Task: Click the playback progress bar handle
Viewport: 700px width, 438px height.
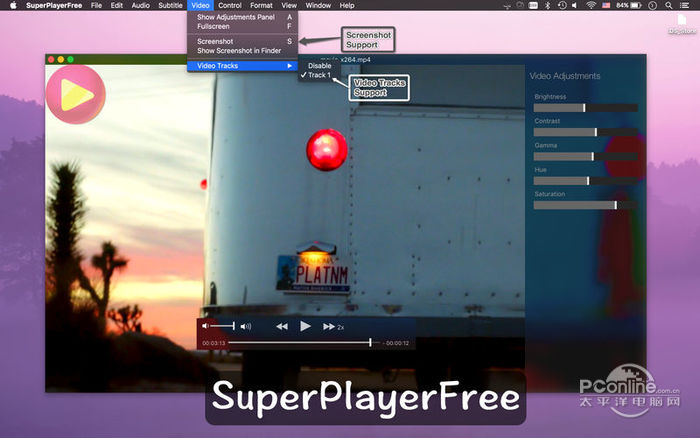Action: (x=370, y=343)
